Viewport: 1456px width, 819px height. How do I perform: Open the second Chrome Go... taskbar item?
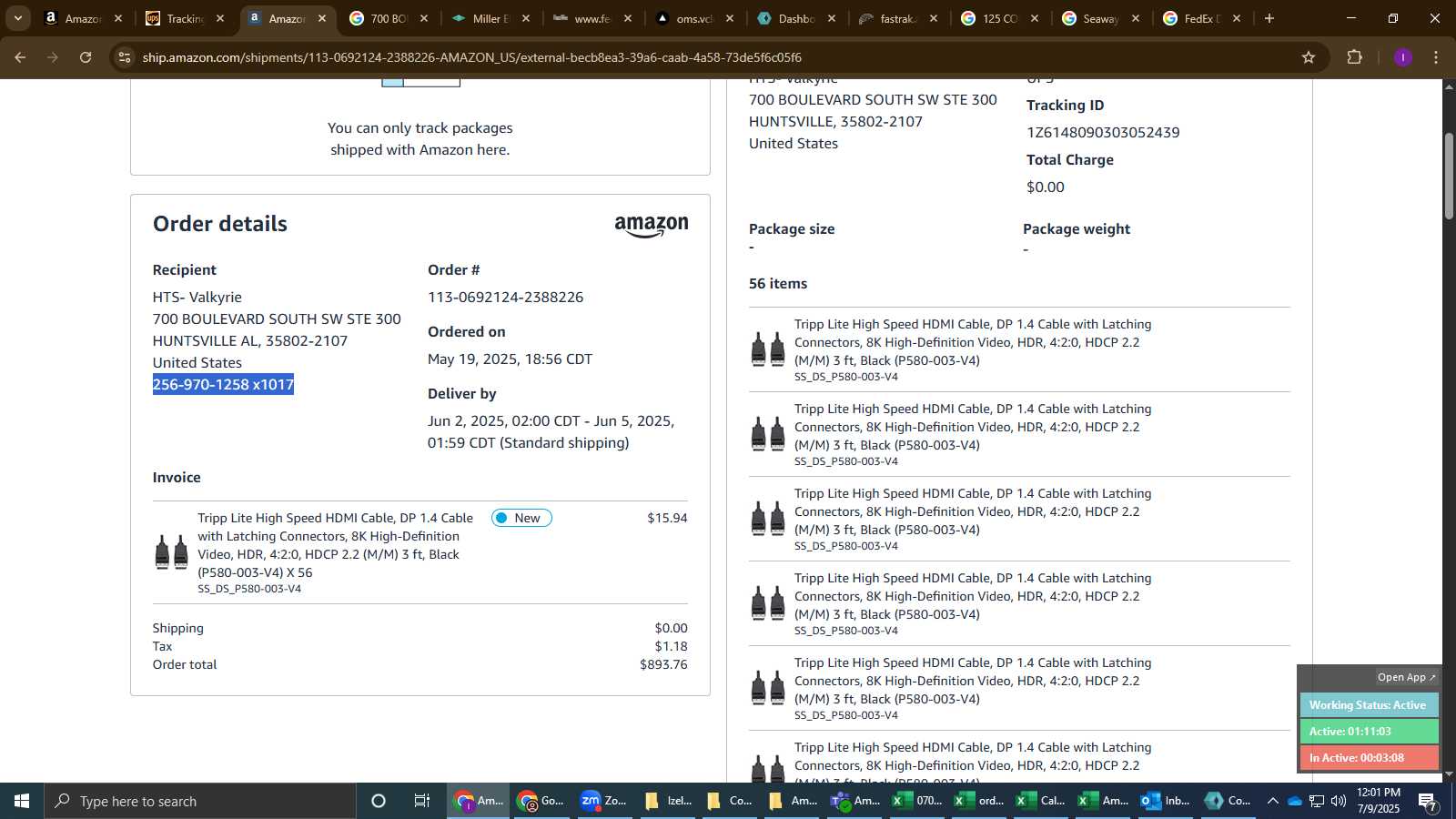click(541, 801)
